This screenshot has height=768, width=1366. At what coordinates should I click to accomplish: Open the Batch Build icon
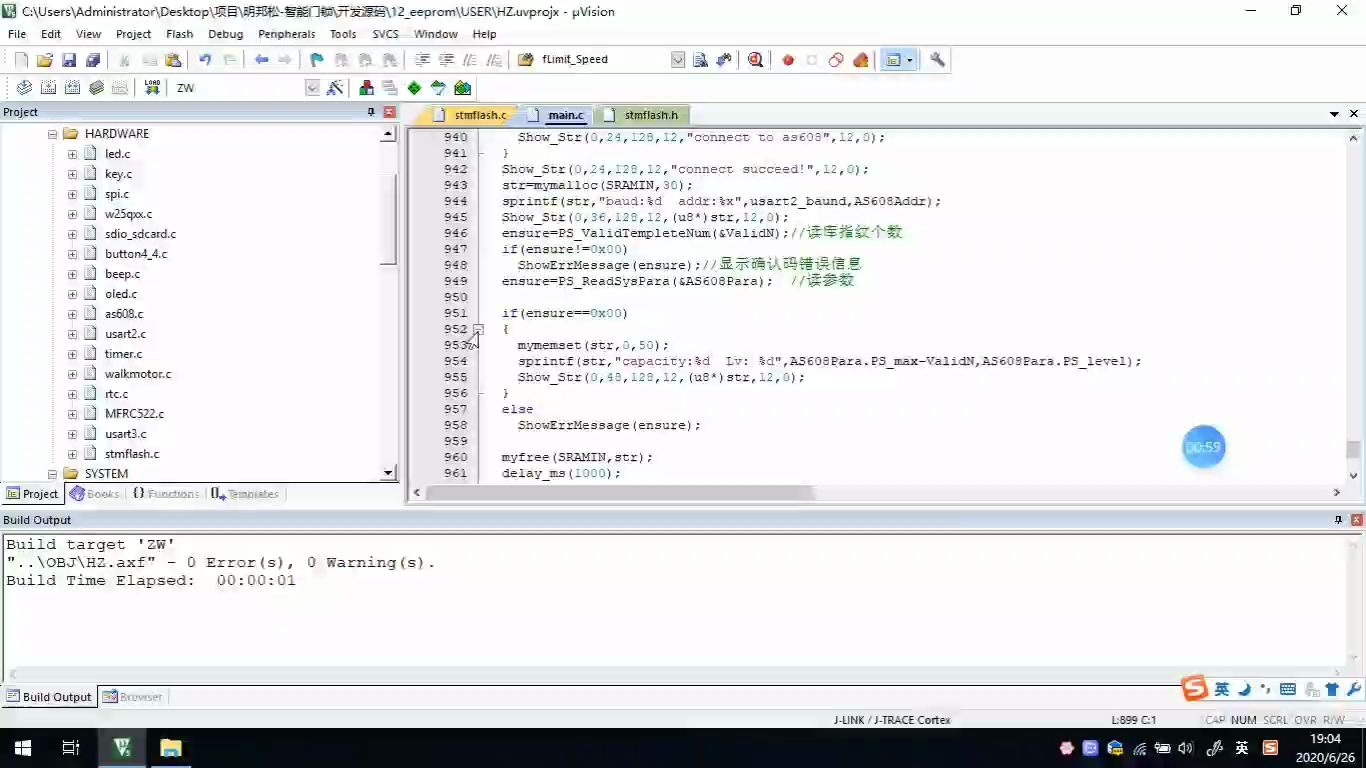click(96, 88)
